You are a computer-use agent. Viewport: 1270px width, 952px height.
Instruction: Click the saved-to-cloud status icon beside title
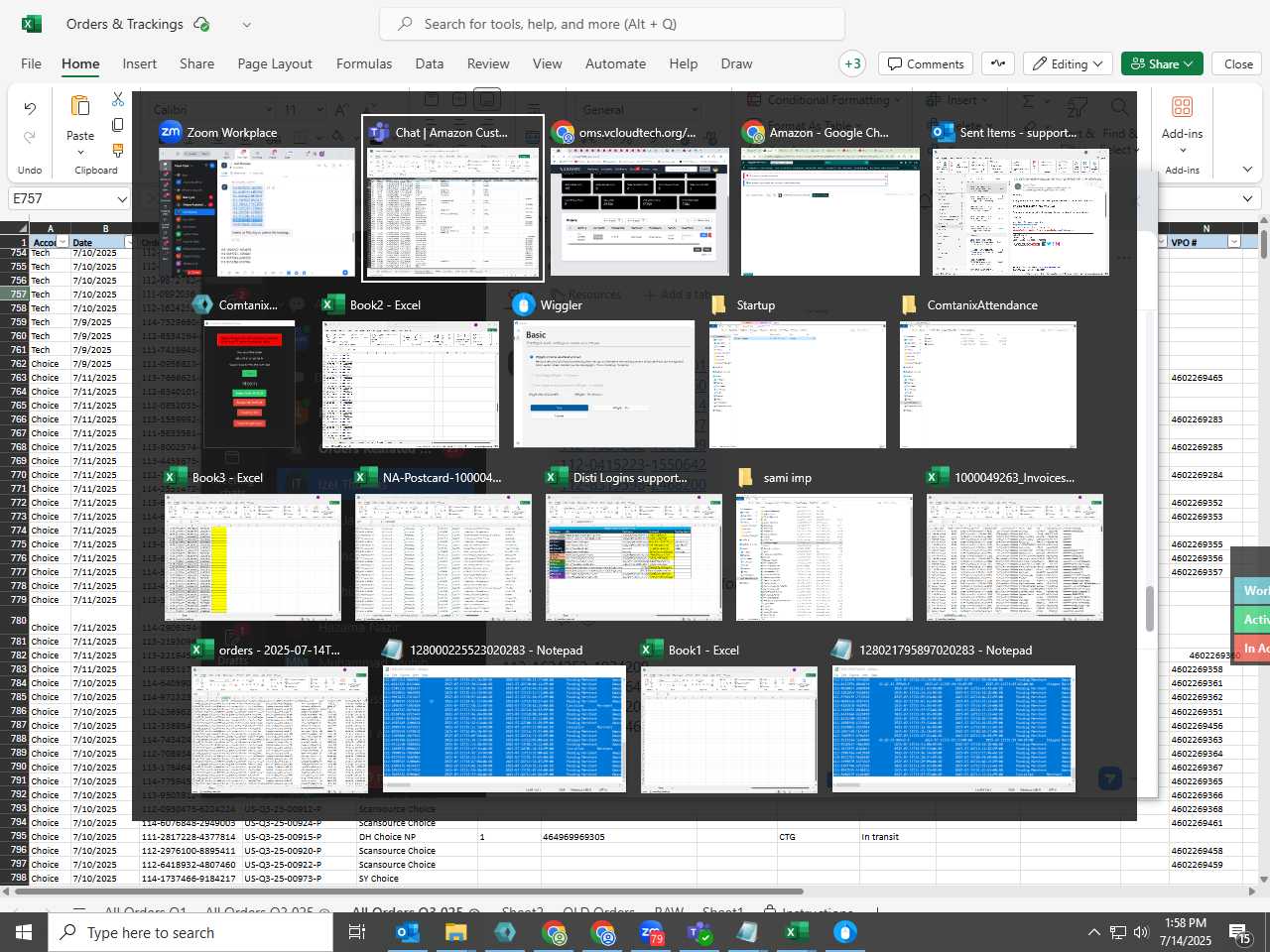tap(201, 24)
